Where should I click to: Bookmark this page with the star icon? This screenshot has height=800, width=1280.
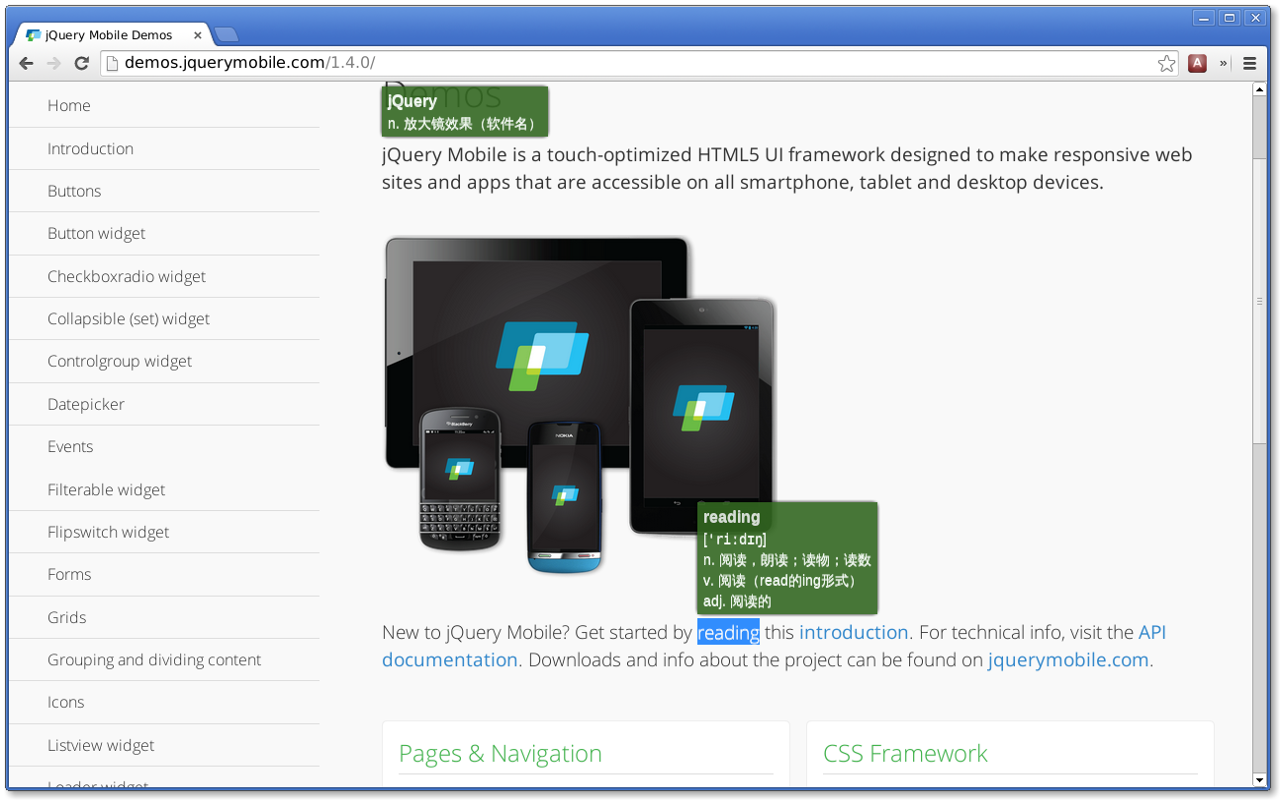1166,64
